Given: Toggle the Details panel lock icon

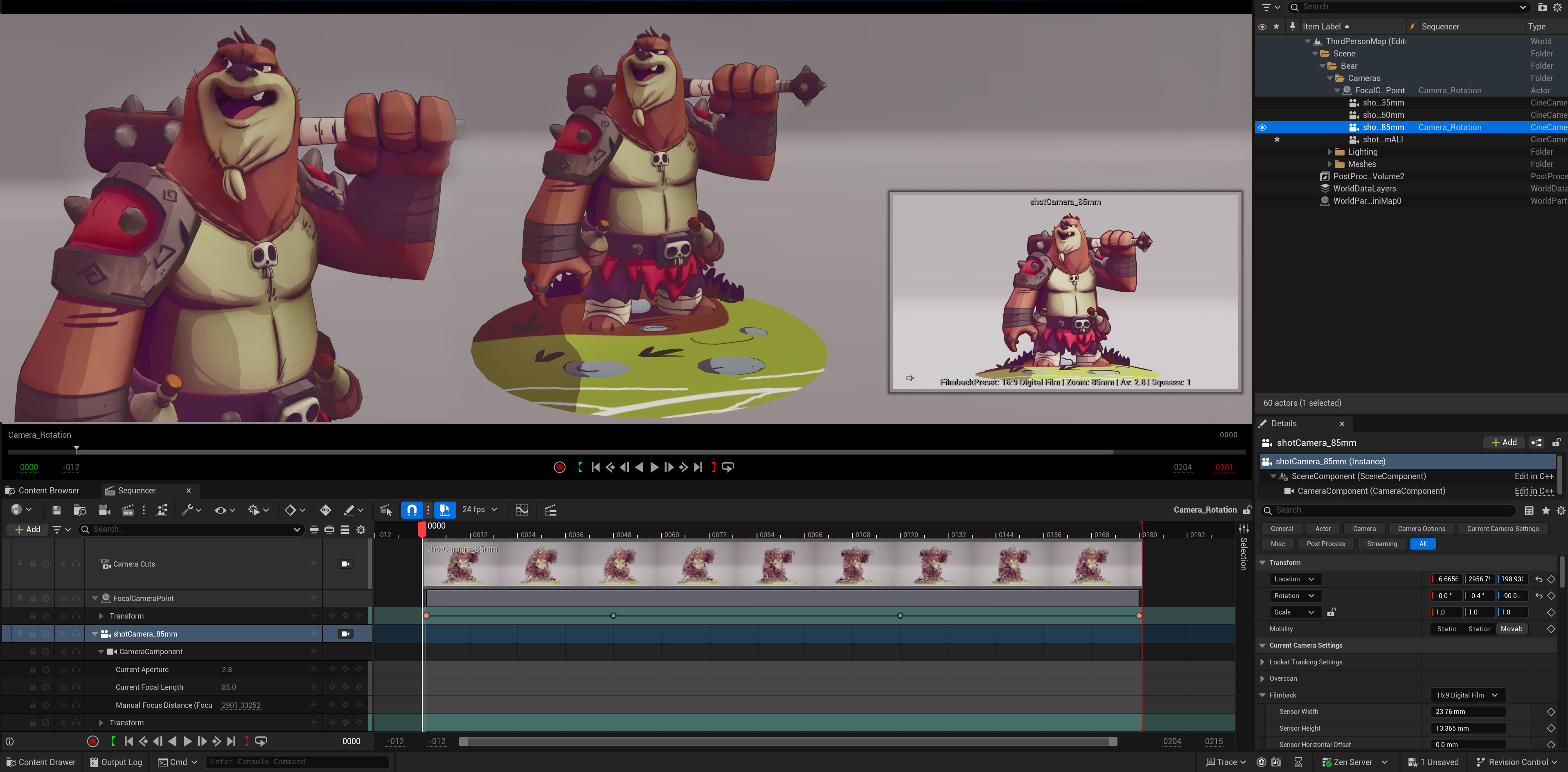Looking at the screenshot, I should click(x=1557, y=443).
